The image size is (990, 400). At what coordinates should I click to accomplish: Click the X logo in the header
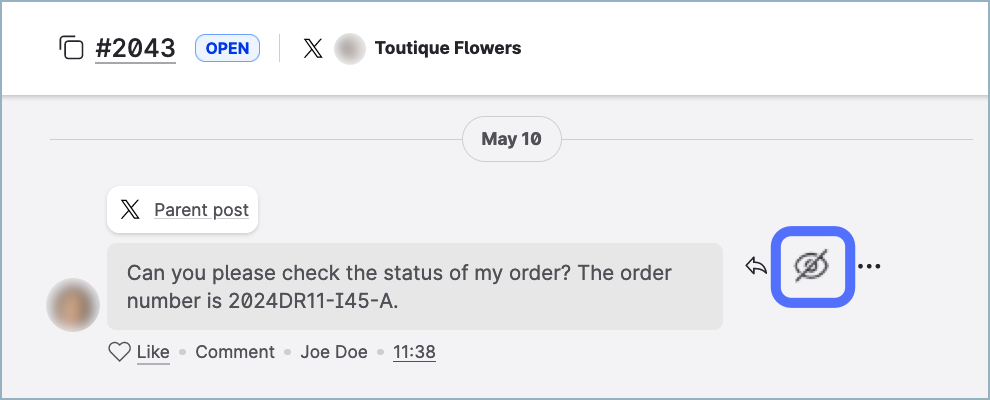(313, 48)
